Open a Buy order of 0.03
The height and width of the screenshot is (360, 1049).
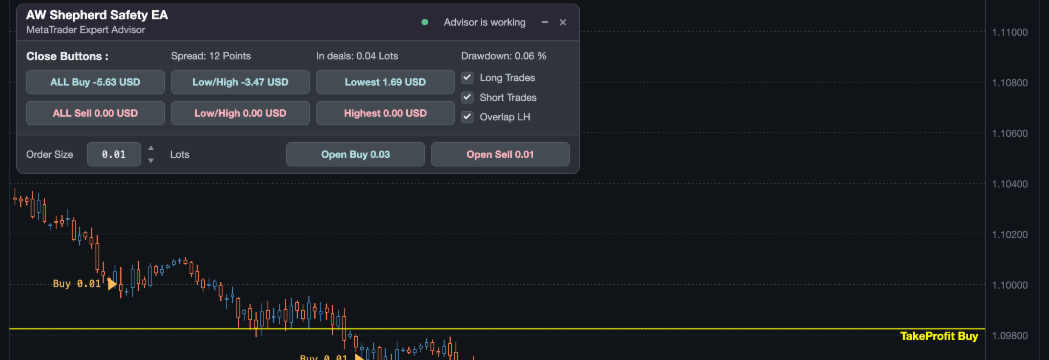[355, 155]
